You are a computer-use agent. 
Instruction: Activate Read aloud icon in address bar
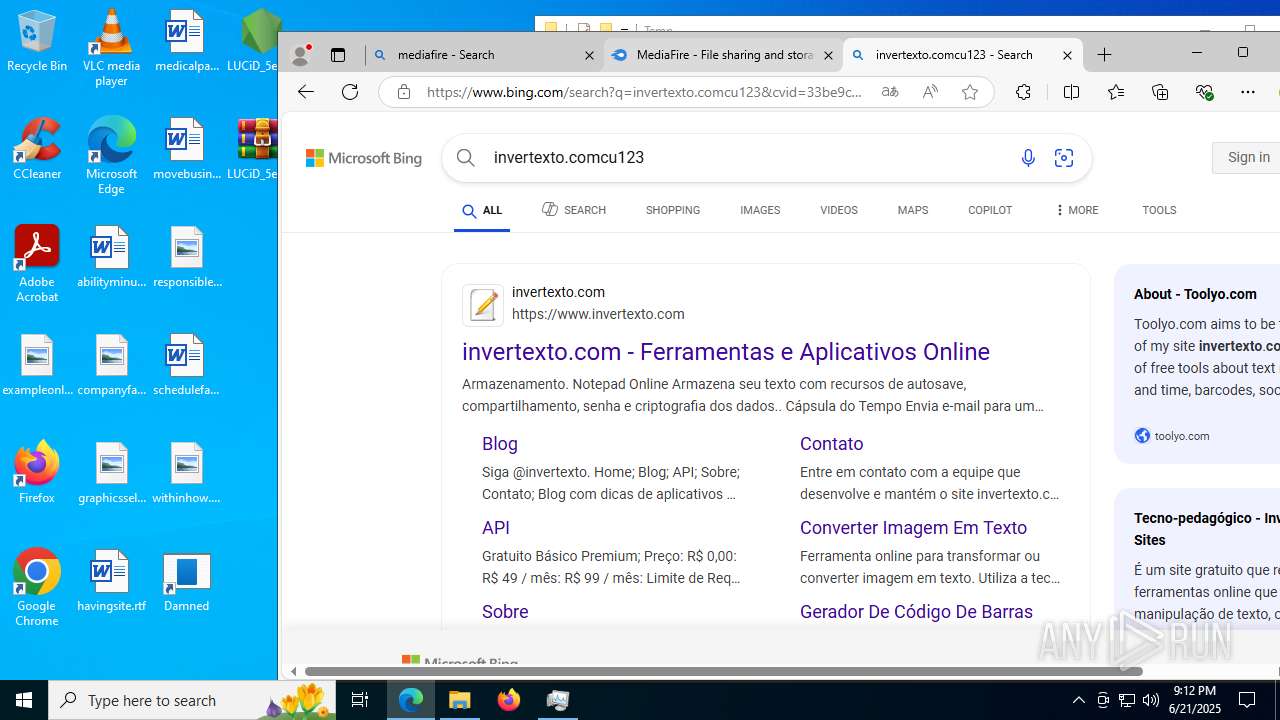coord(930,92)
